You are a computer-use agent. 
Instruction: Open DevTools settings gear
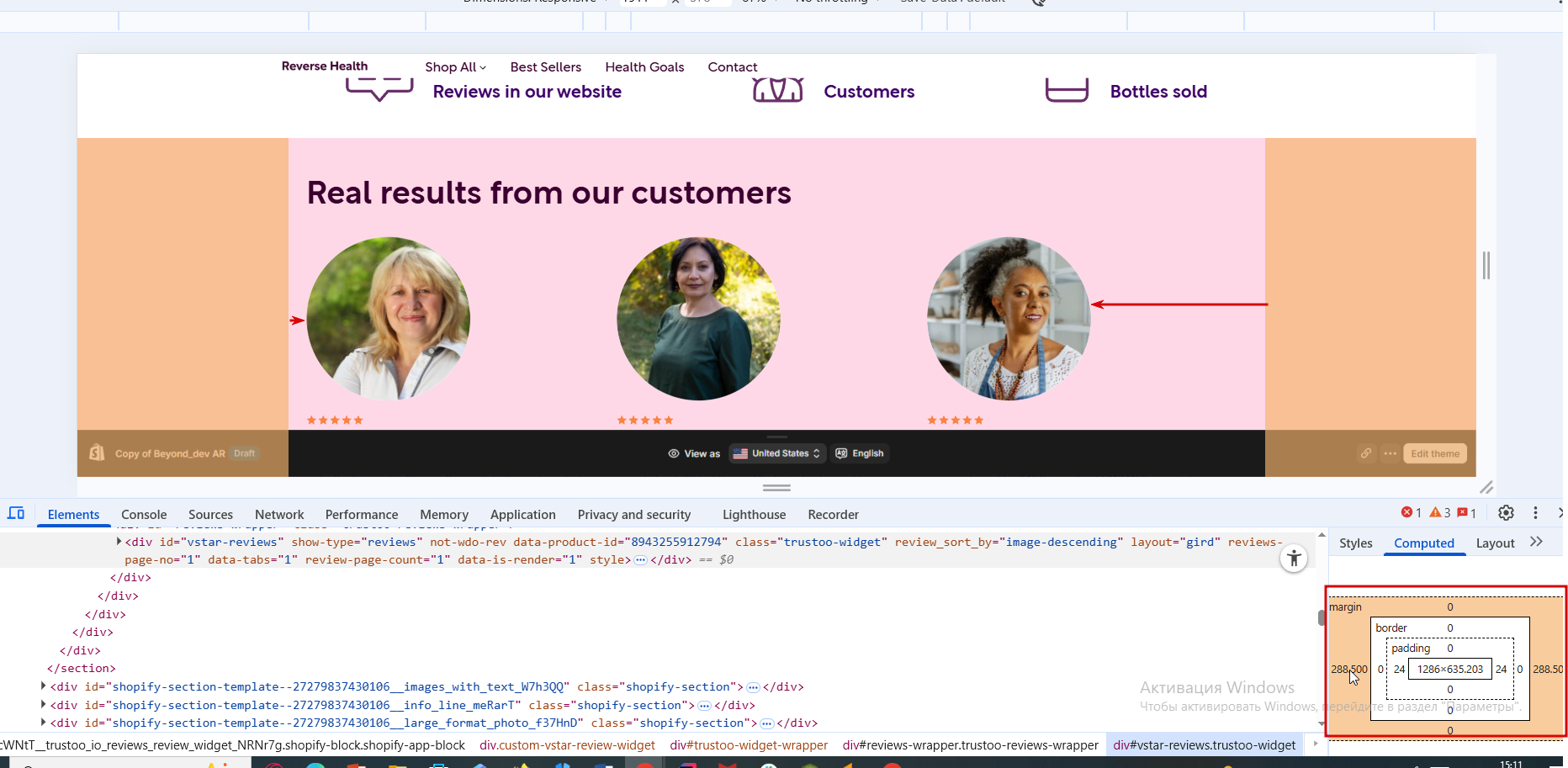coord(1506,513)
